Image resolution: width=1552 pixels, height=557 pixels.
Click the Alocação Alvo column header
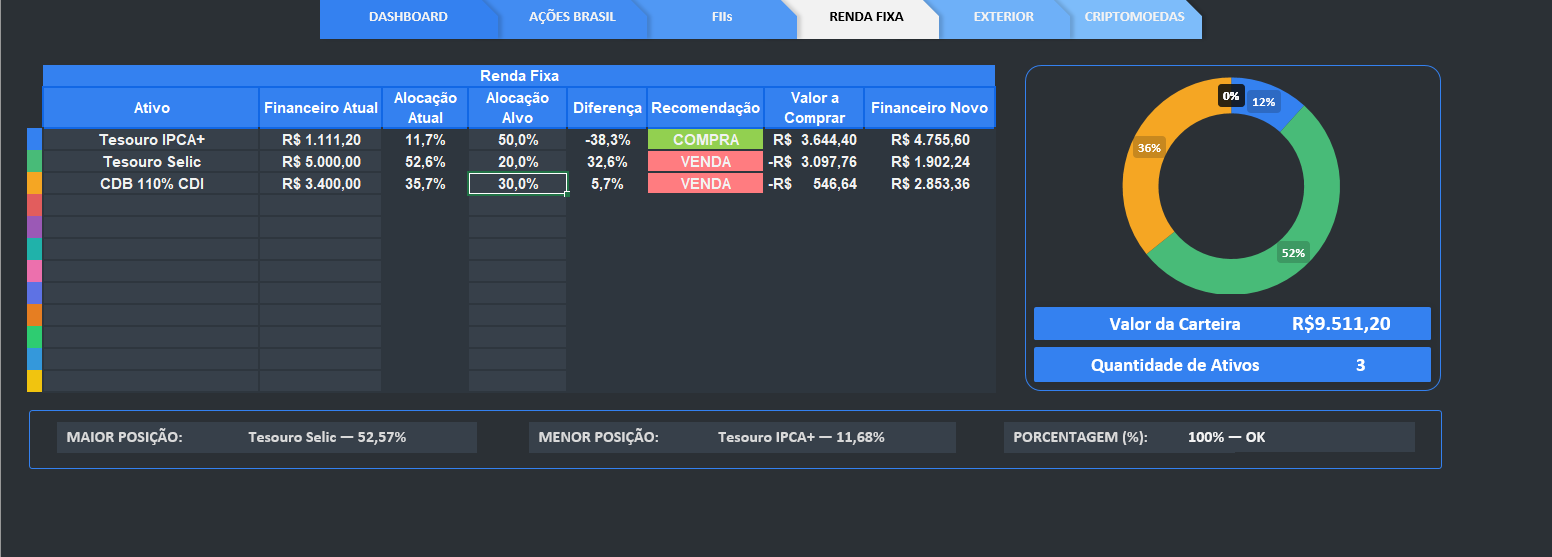[x=517, y=108]
